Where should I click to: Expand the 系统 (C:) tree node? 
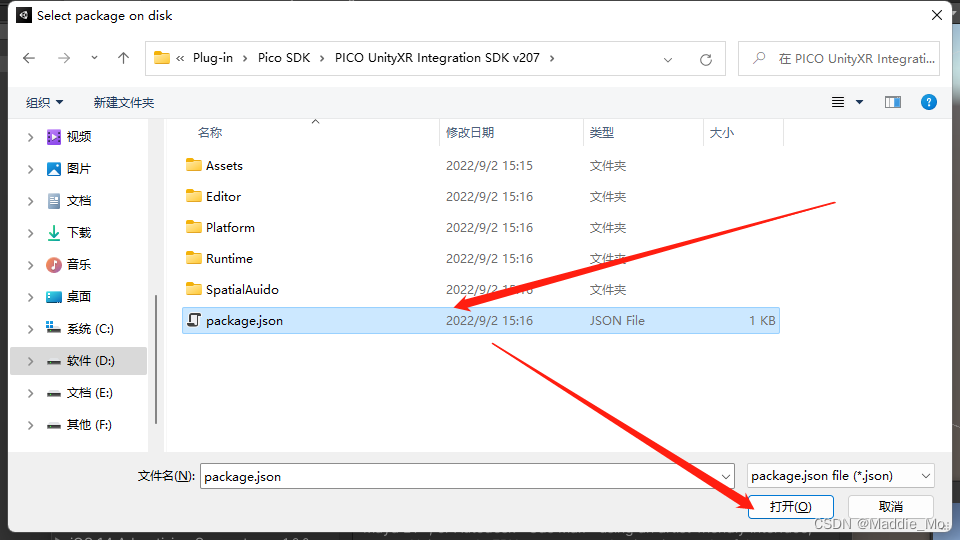pos(30,329)
